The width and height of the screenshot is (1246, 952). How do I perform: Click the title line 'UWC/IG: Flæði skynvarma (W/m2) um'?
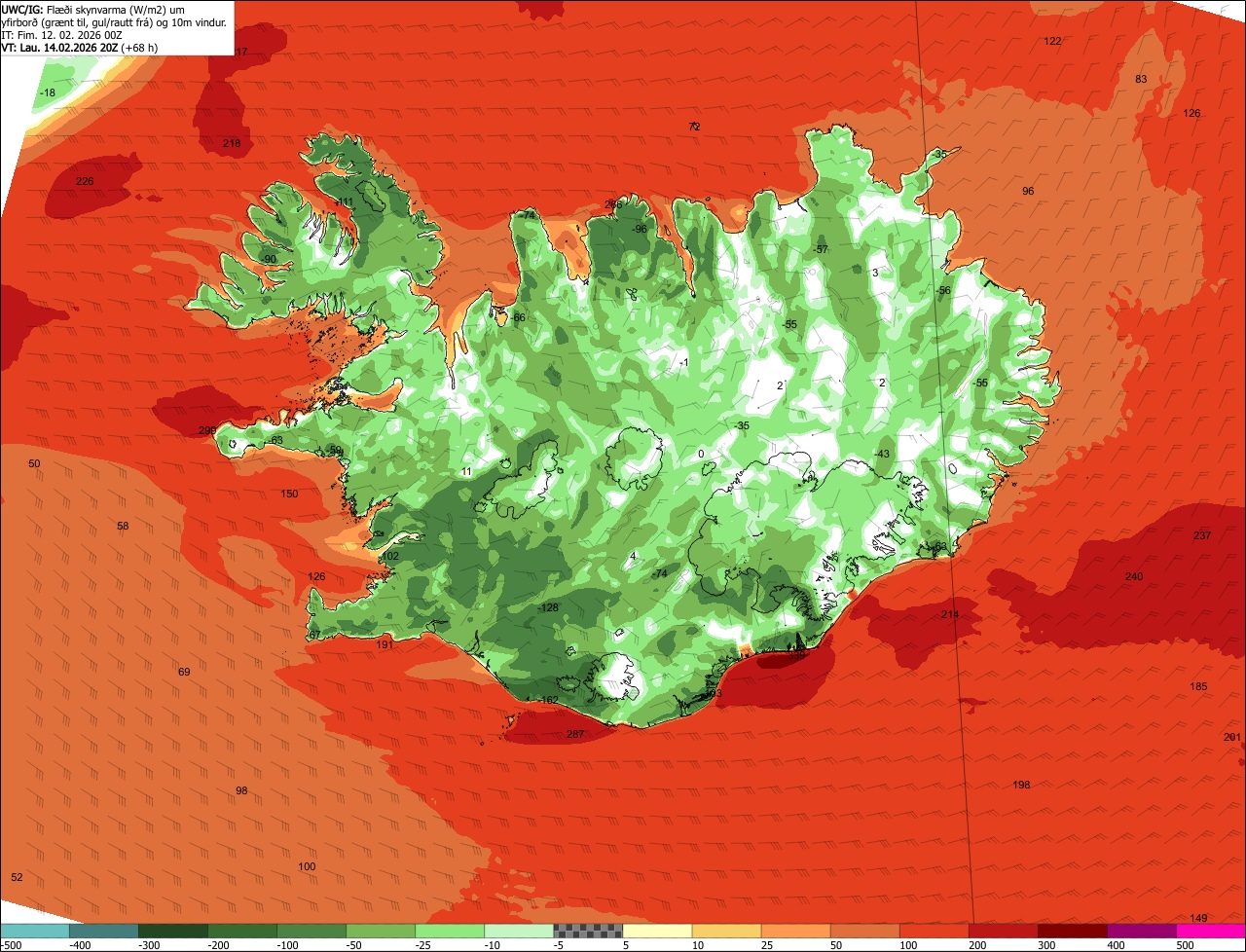click(93, 9)
